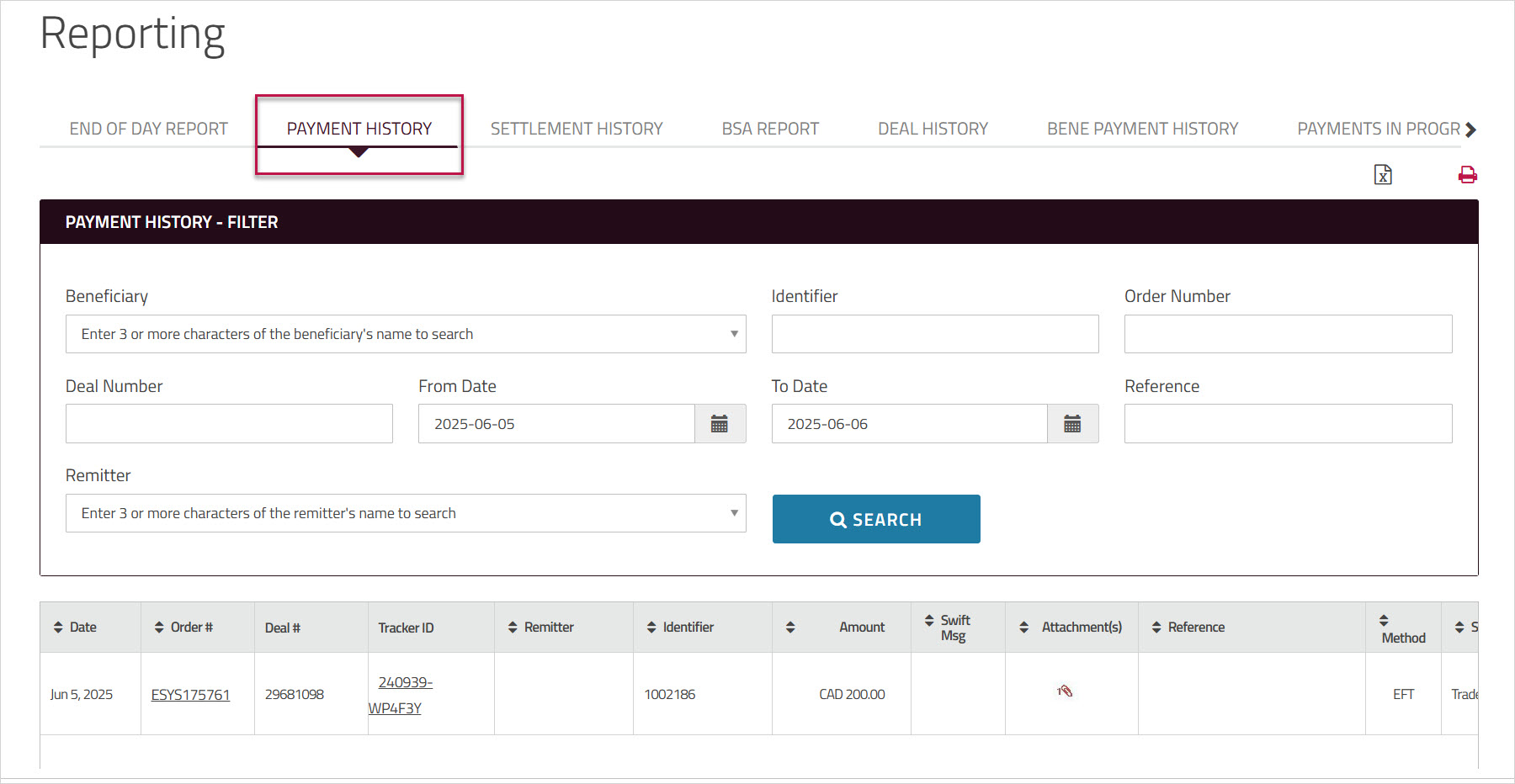Open tracker ID link 240939-WP4F3Y
This screenshot has height=784, width=1515.
(401, 695)
